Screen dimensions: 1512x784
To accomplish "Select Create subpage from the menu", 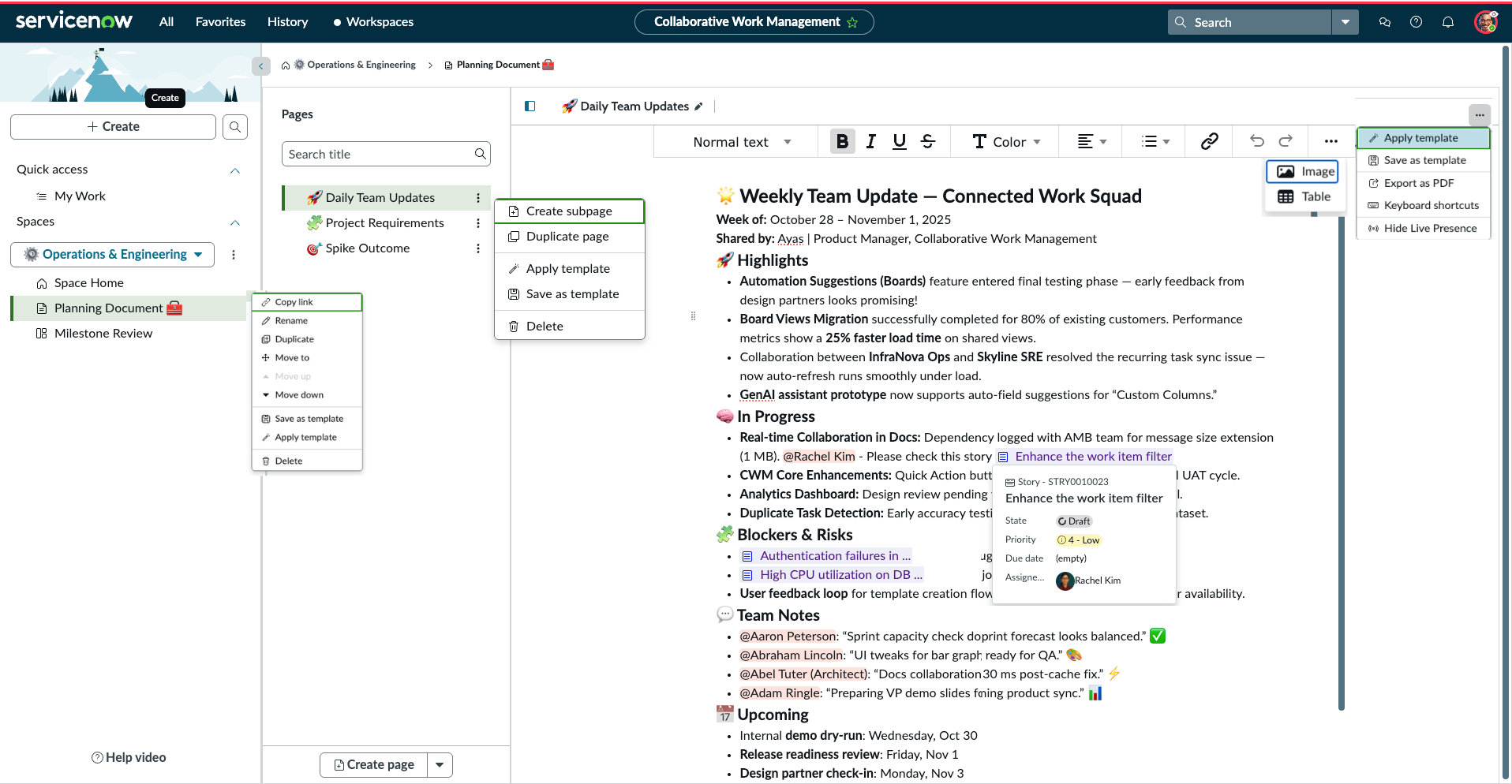I will 569,211.
